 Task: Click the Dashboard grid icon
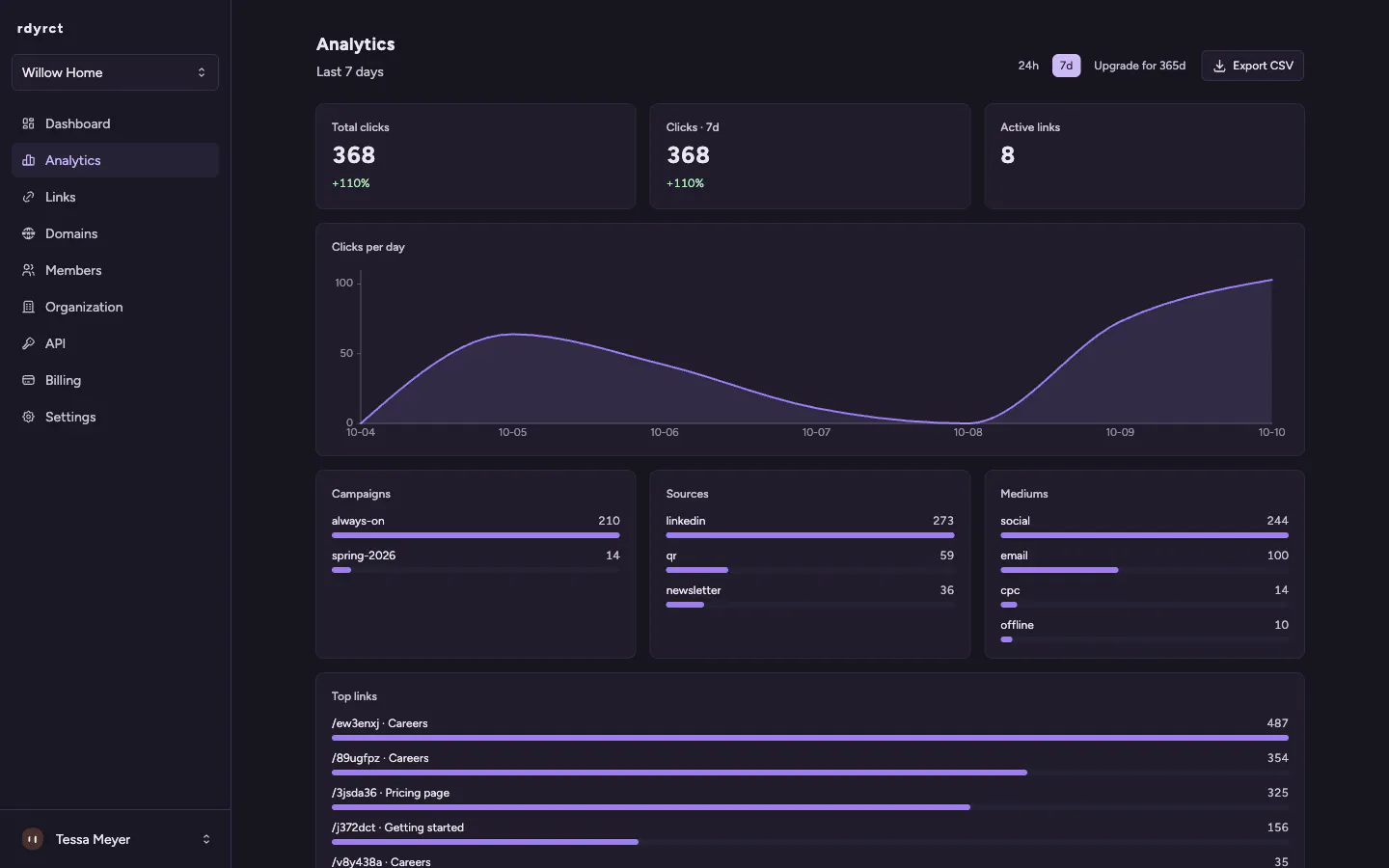coord(28,123)
